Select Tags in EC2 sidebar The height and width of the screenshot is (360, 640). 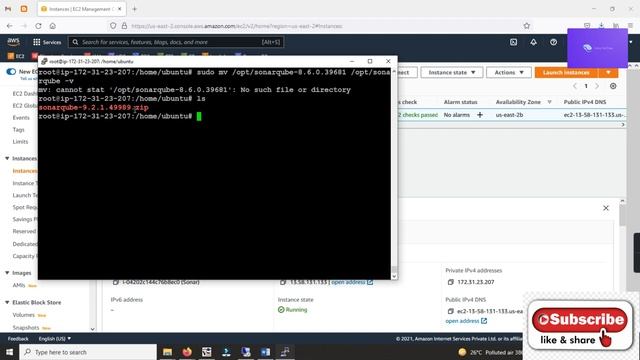click(18, 129)
